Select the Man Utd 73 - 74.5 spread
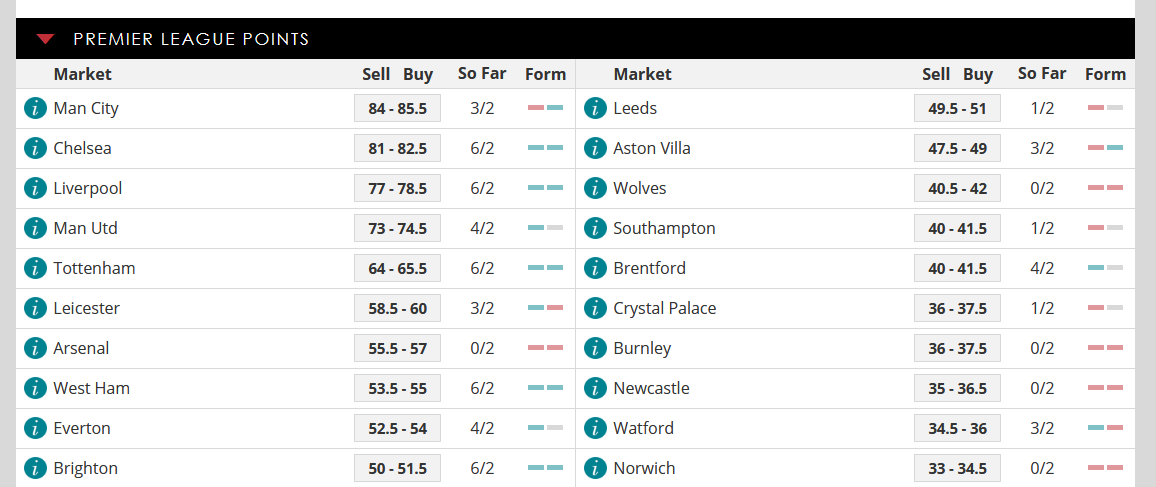Viewport: 1156px width, 487px height. coord(397,228)
